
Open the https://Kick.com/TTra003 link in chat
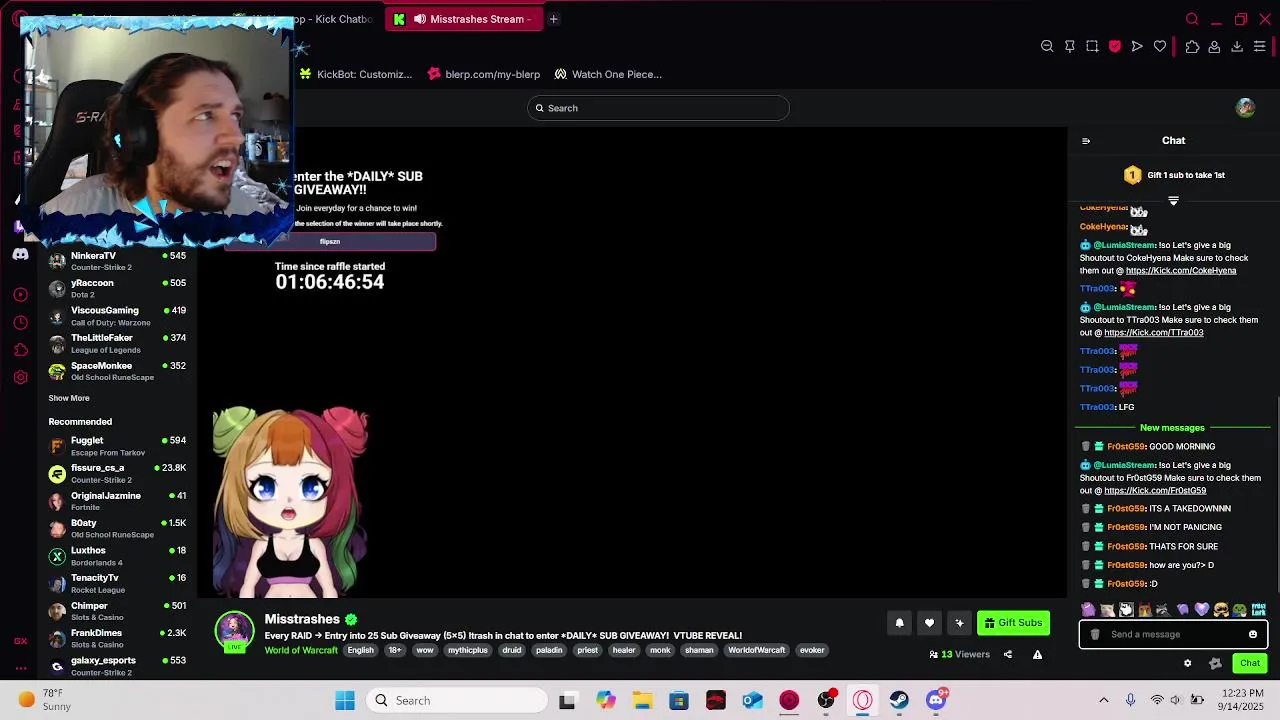point(1154,333)
